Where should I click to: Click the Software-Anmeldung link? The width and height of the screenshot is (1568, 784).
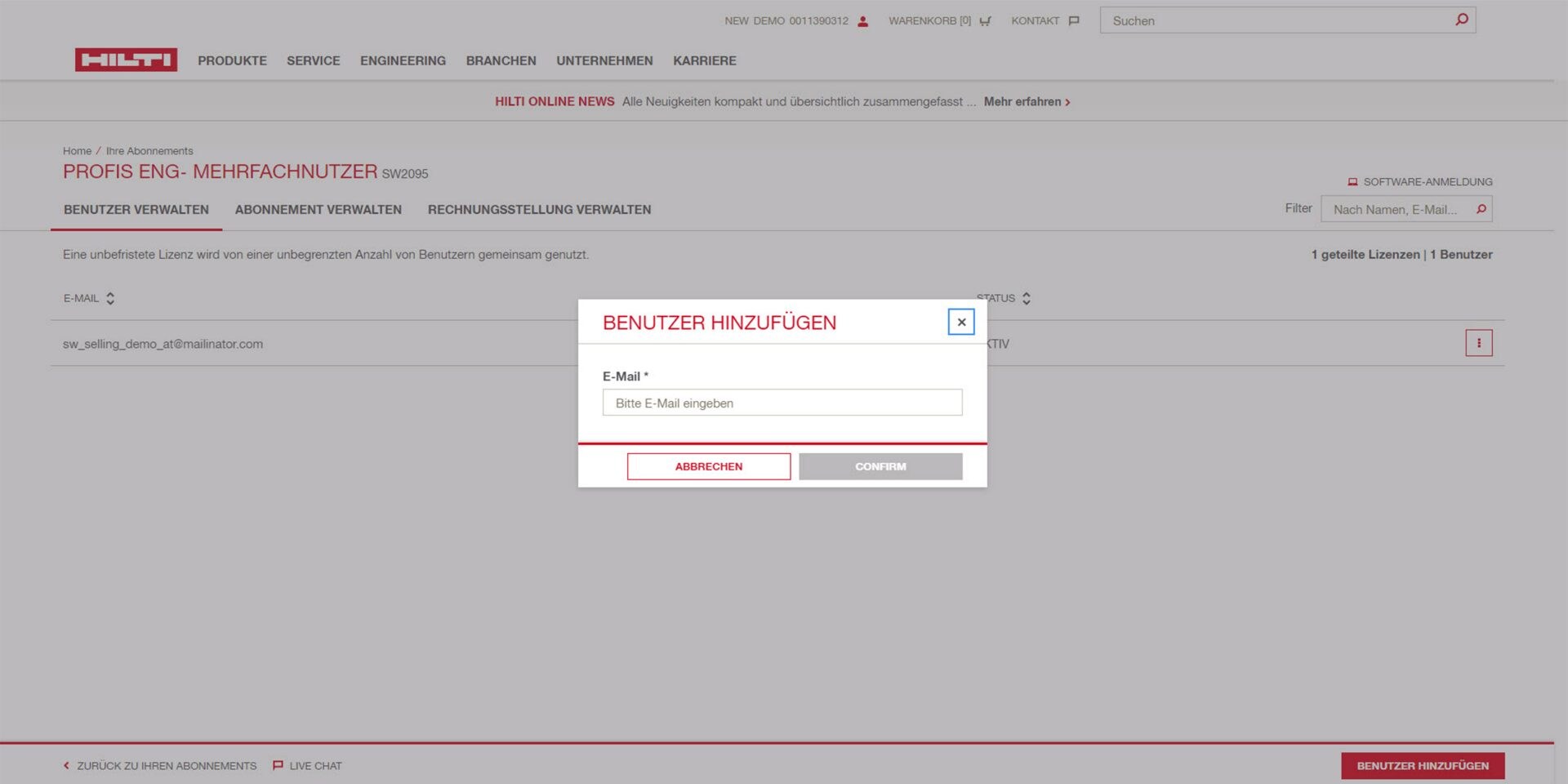tap(1428, 182)
